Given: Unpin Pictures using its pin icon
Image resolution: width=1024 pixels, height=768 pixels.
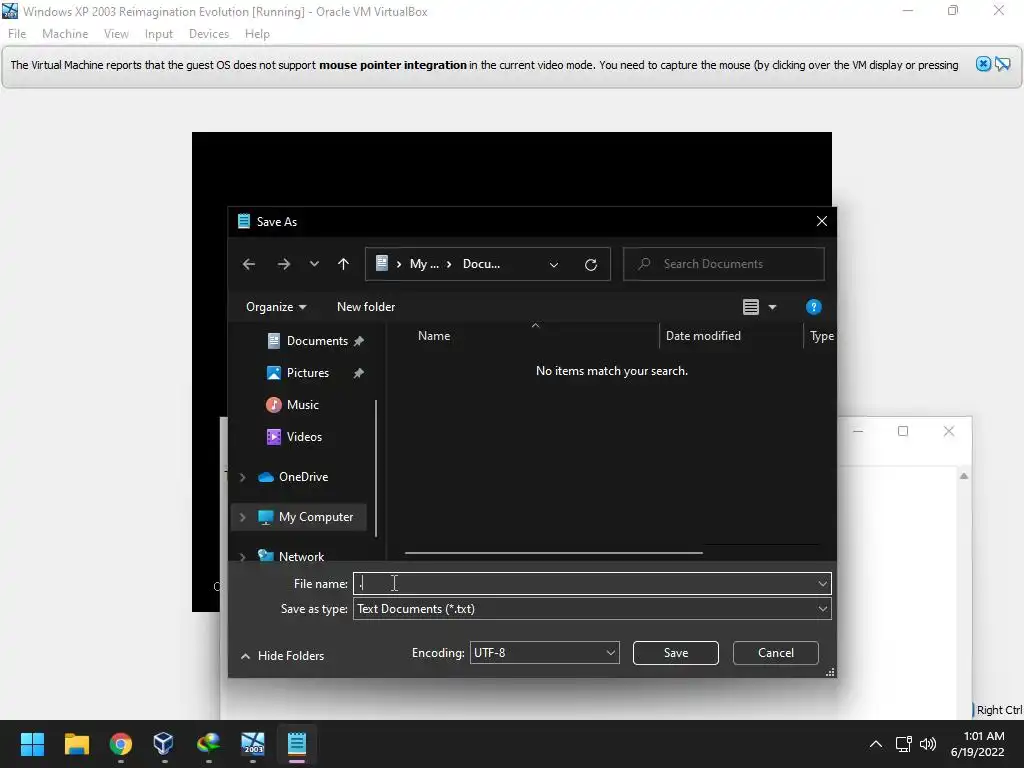Looking at the screenshot, I should [x=359, y=373].
